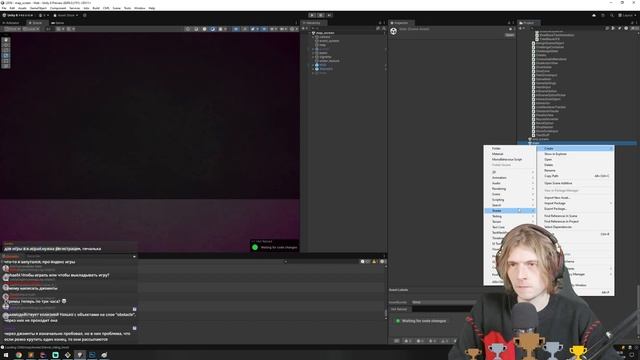This screenshot has height=360, width=640.
Task: Click the Inspector lock icon
Action: point(509,23)
